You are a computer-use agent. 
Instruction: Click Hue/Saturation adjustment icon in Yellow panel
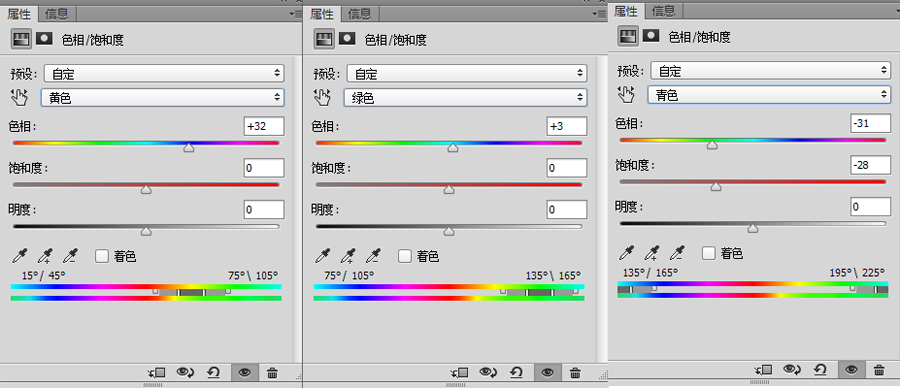[21, 38]
